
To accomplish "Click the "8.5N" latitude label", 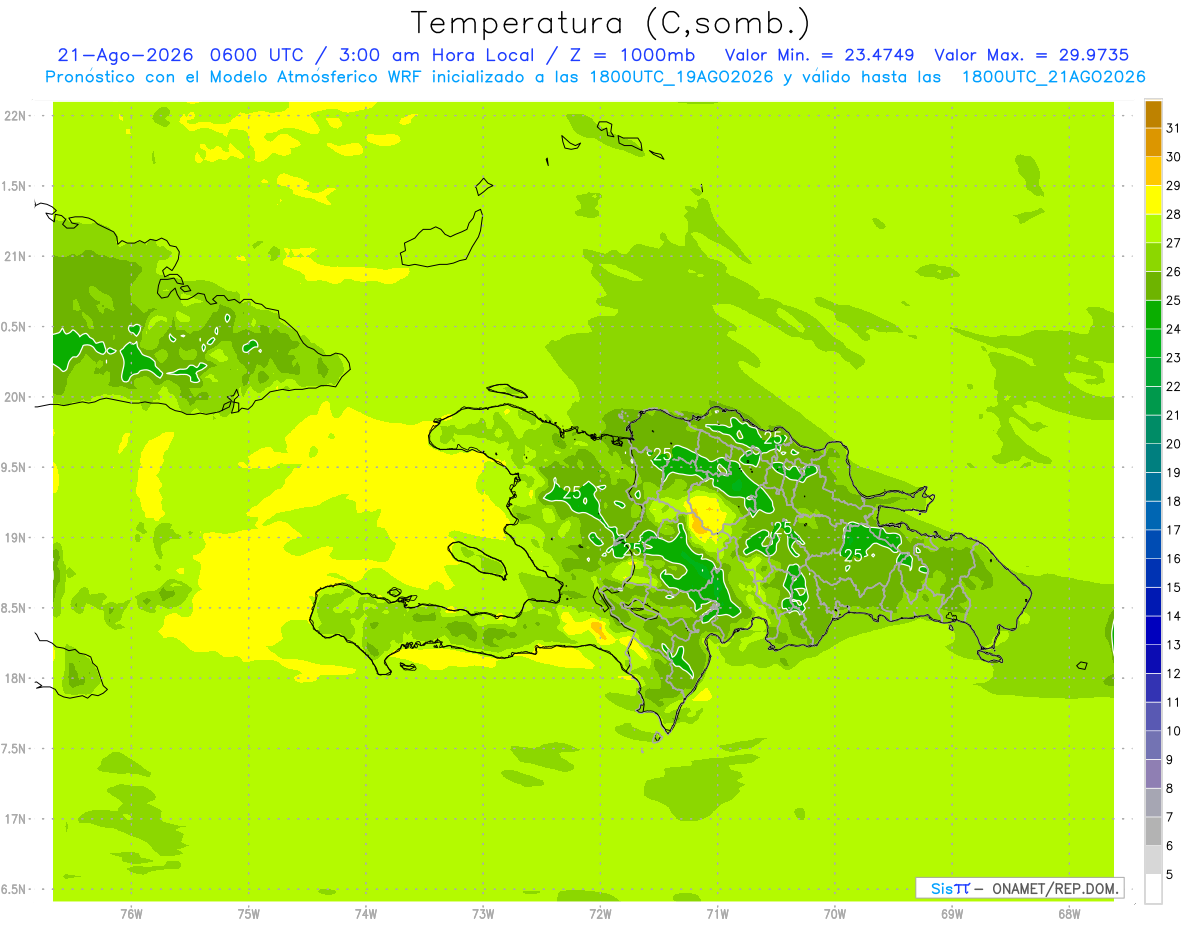I will tap(14, 608).
